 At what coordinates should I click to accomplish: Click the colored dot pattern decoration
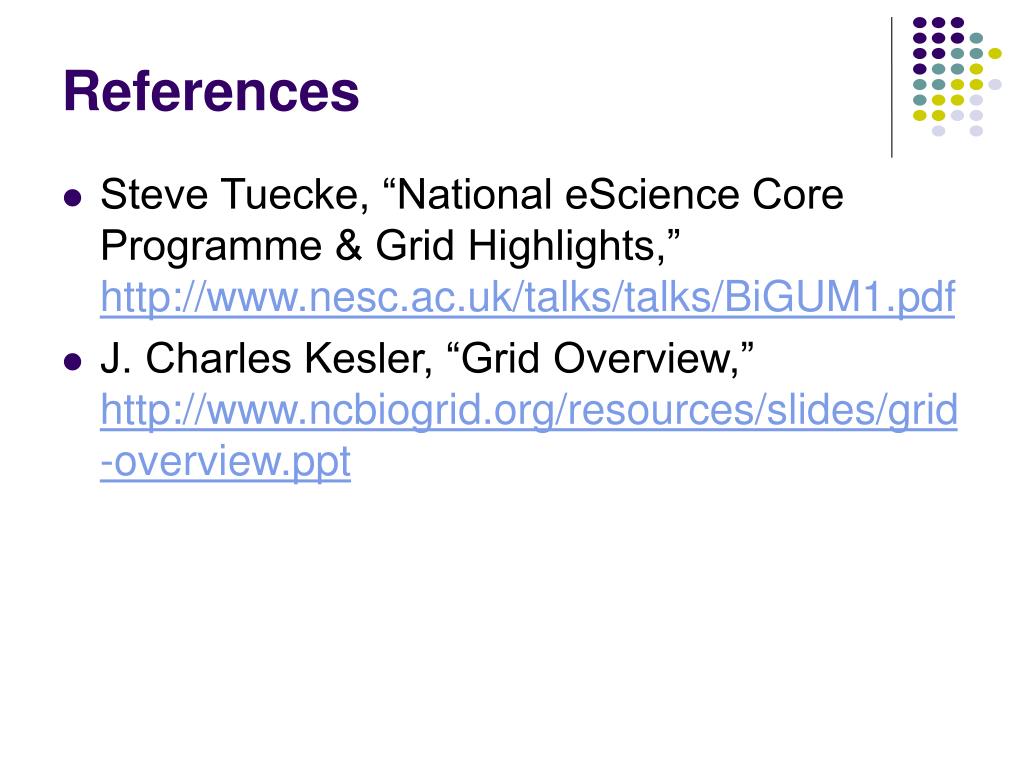pyautogui.click(x=957, y=76)
